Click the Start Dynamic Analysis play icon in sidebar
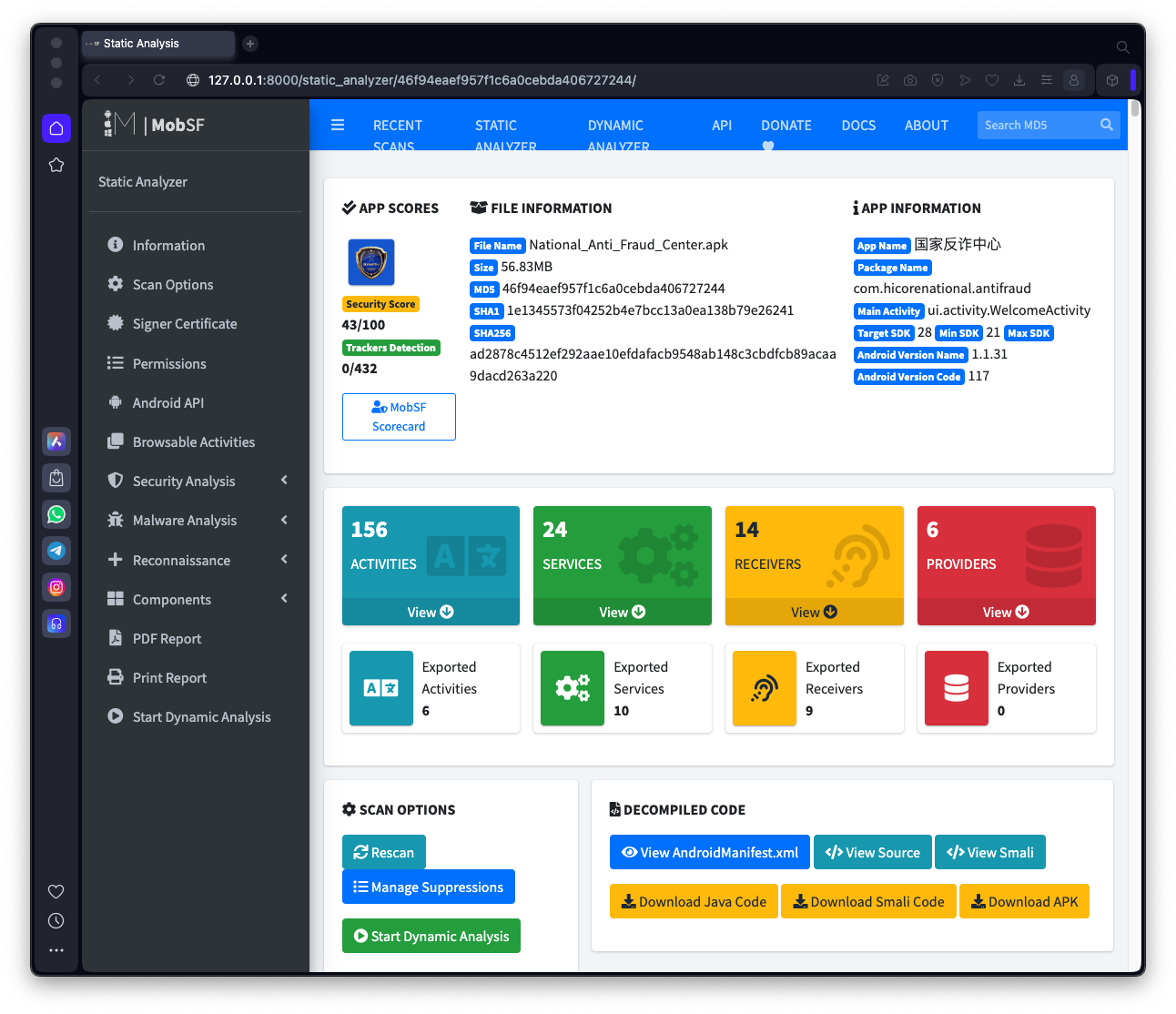This screenshot has width=1176, height=1014. [116, 716]
